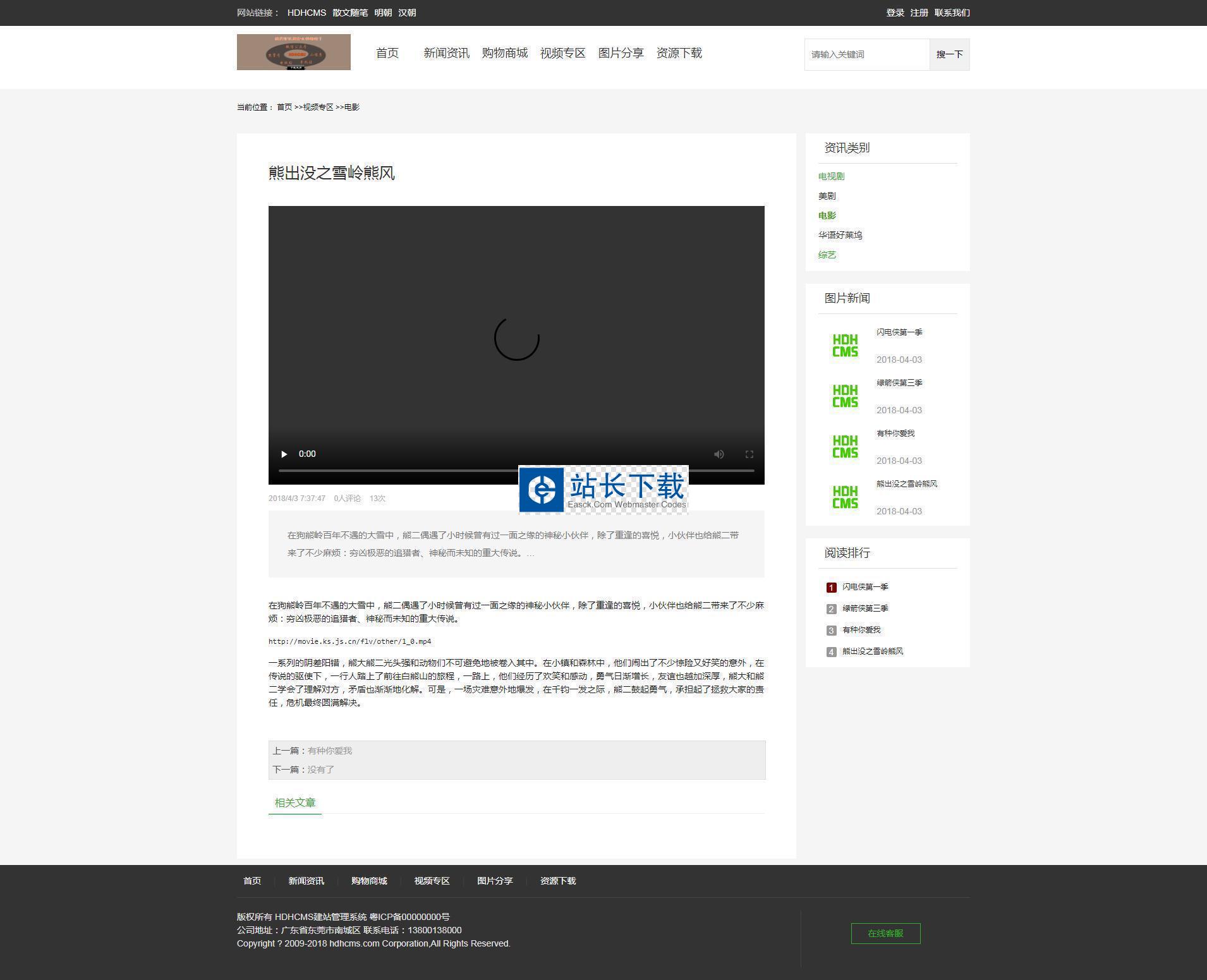Play the video with the play icon
Viewport: 1207px width, 980px height.
point(284,454)
